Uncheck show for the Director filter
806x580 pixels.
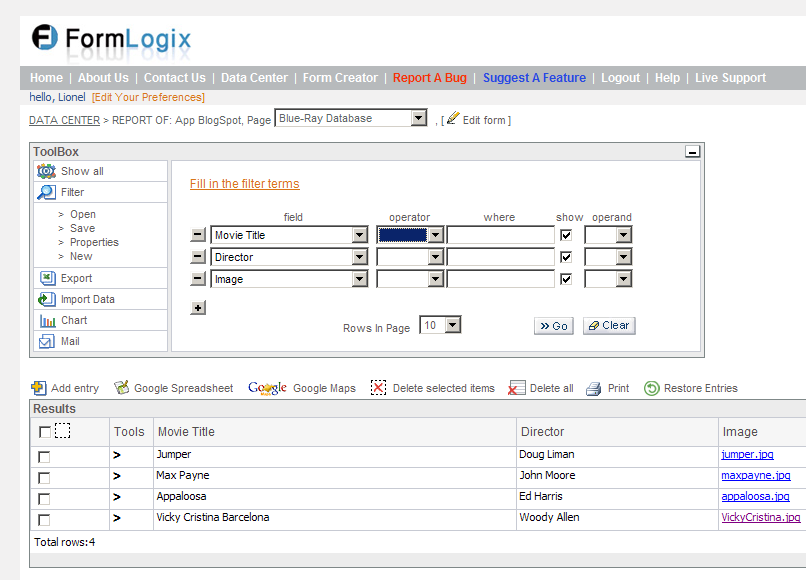[x=566, y=257]
